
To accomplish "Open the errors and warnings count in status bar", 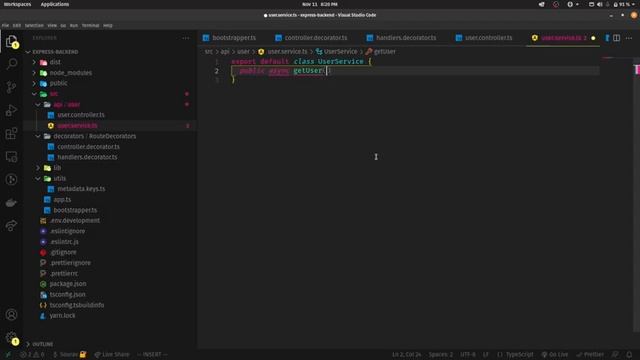I will [x=32, y=355].
